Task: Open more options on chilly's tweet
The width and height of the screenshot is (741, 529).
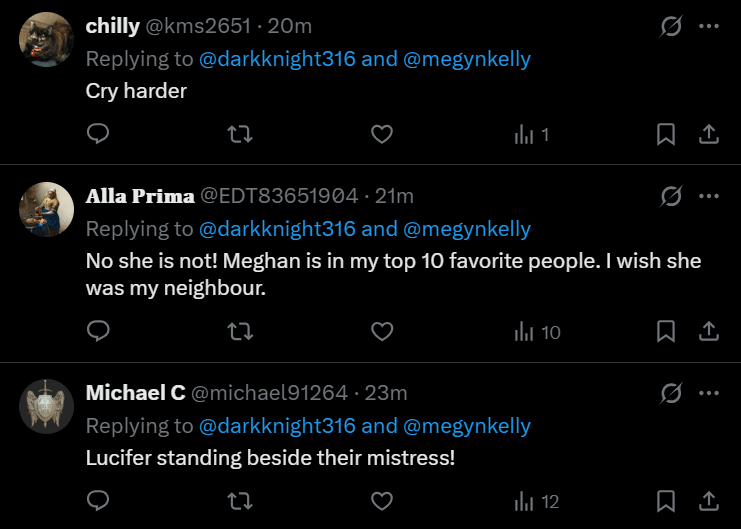Action: click(708, 27)
